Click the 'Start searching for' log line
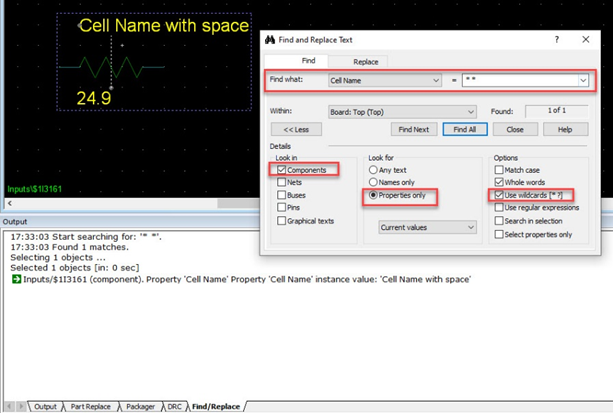This screenshot has width=613, height=413. [x=86, y=237]
